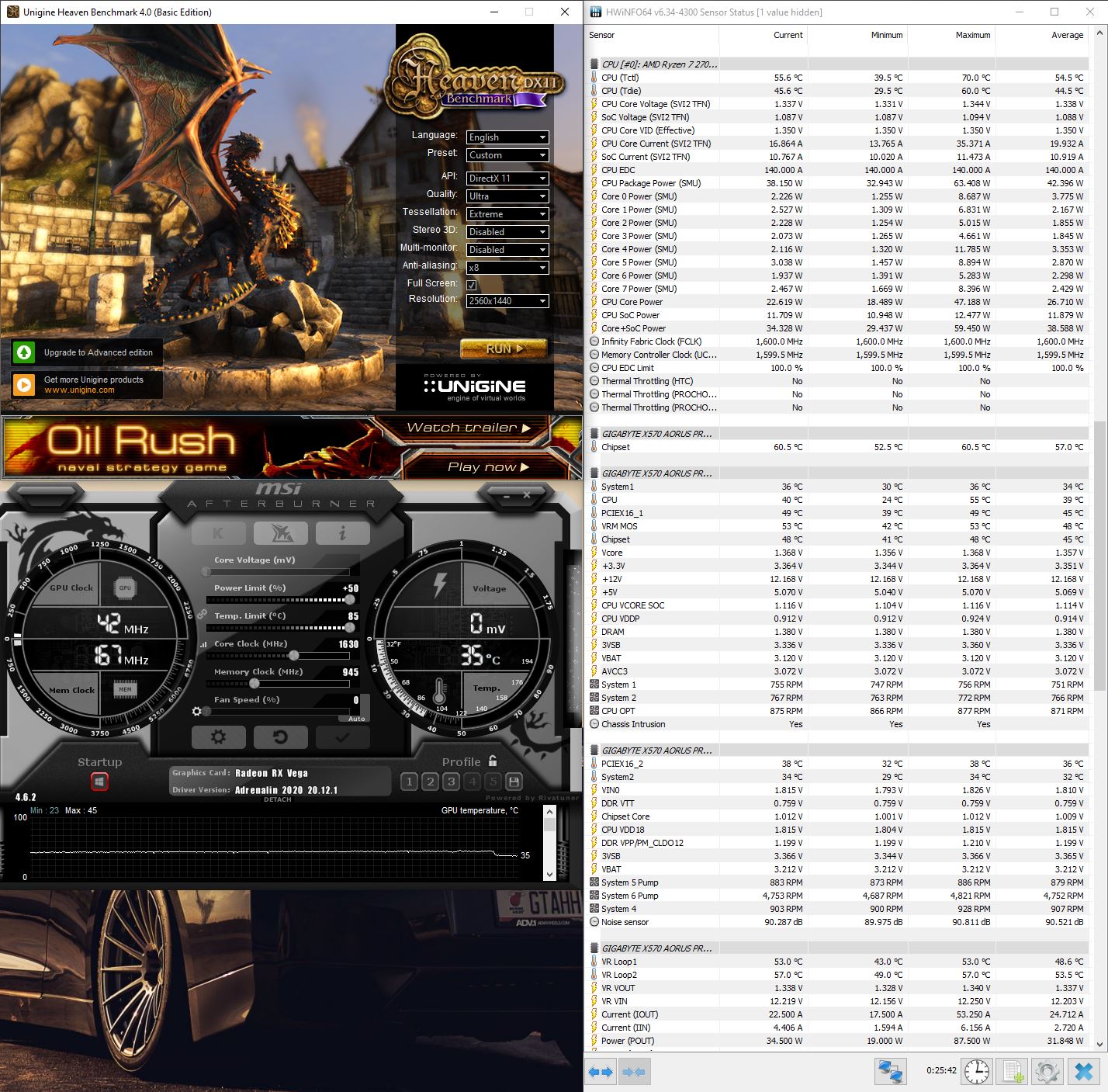Select Afterburner profile slot 2
This screenshot has width=1108, height=1092.
[430, 782]
